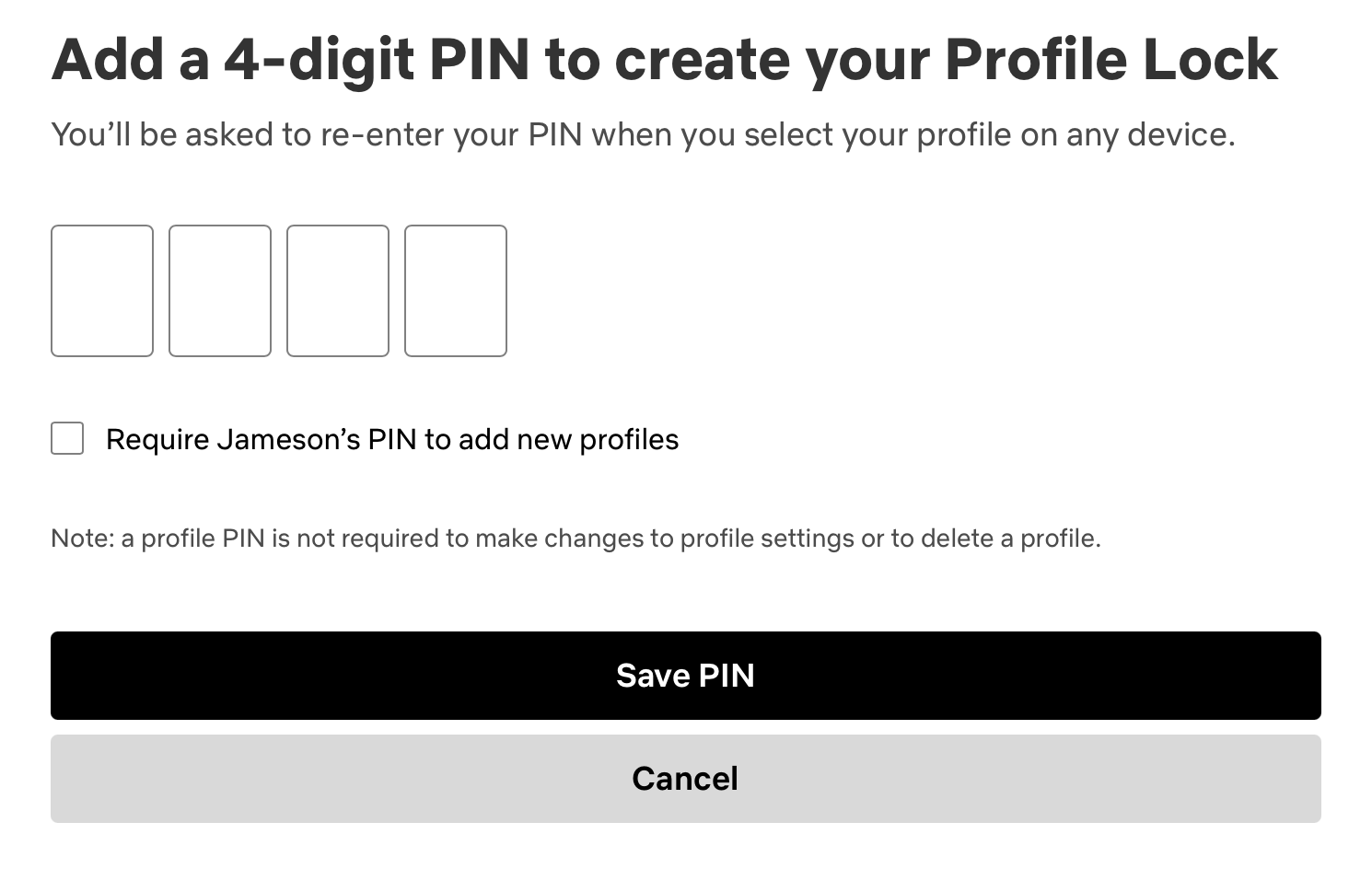Image resolution: width=1372 pixels, height=880 pixels.
Task: Choose Cancel to discard the PIN
Action: click(685, 778)
